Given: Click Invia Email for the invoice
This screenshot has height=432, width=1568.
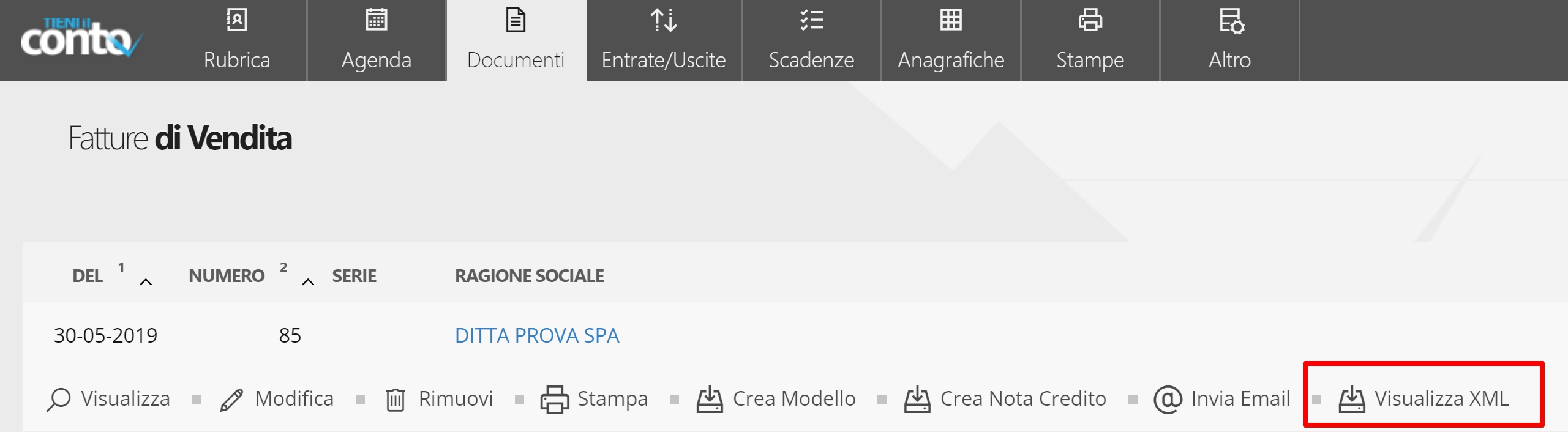Looking at the screenshot, I should (x=1222, y=399).
